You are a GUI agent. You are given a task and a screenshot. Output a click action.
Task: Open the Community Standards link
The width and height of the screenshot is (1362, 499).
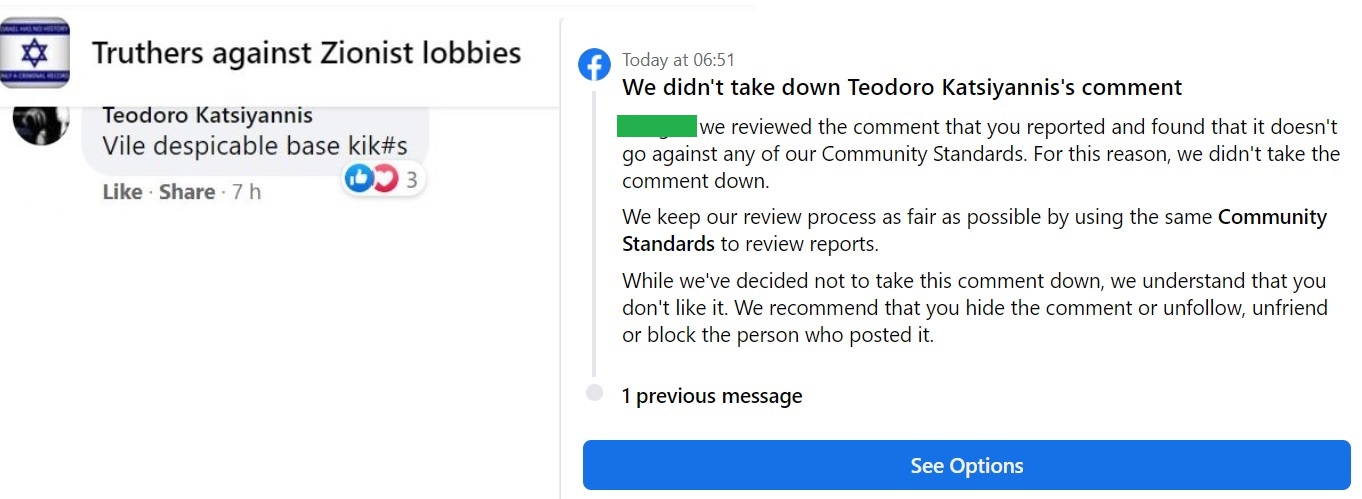[1272, 217]
